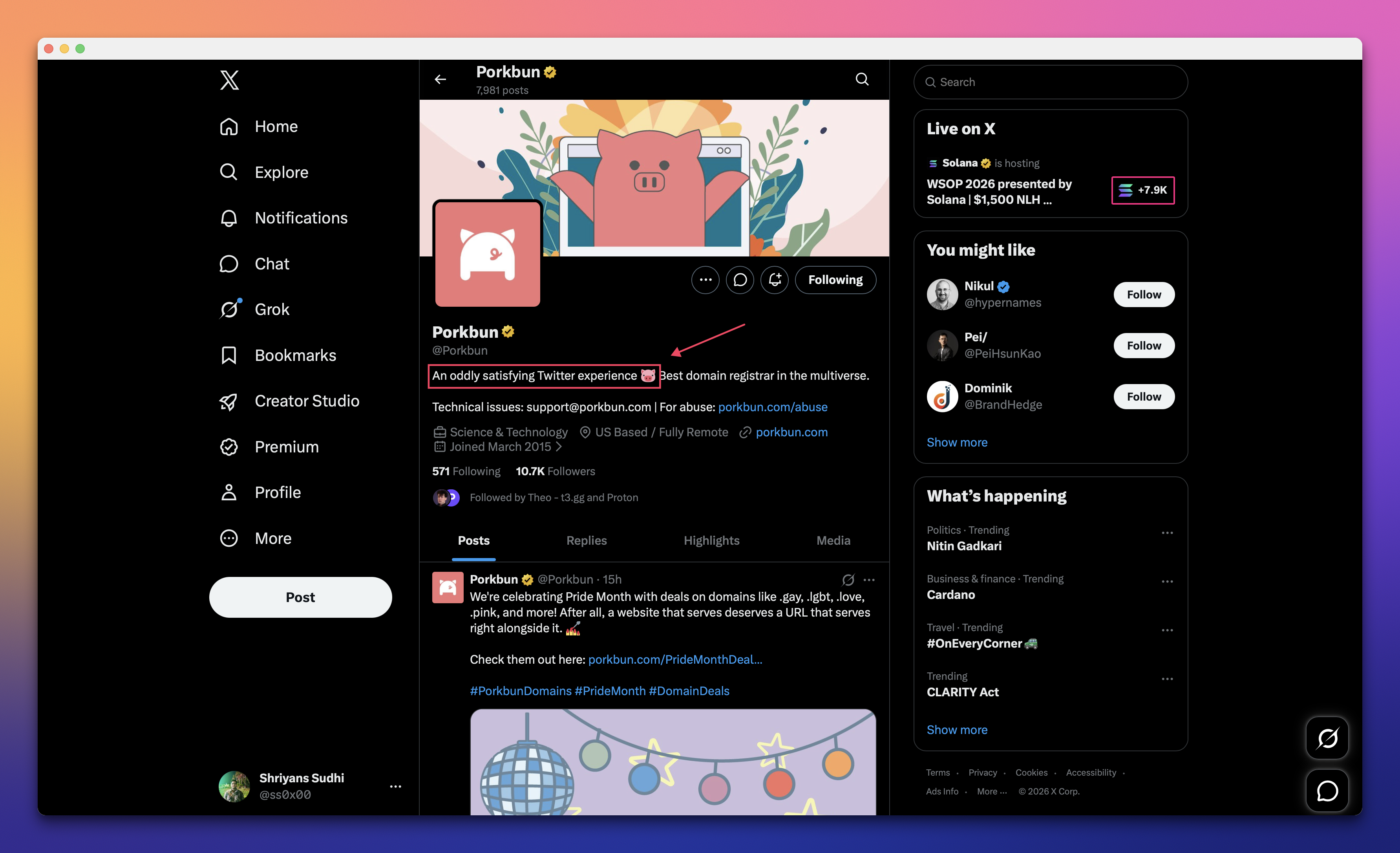Open the porkbun.com/PrideMonthDeal link
This screenshot has width=1400, height=853.
click(x=675, y=659)
